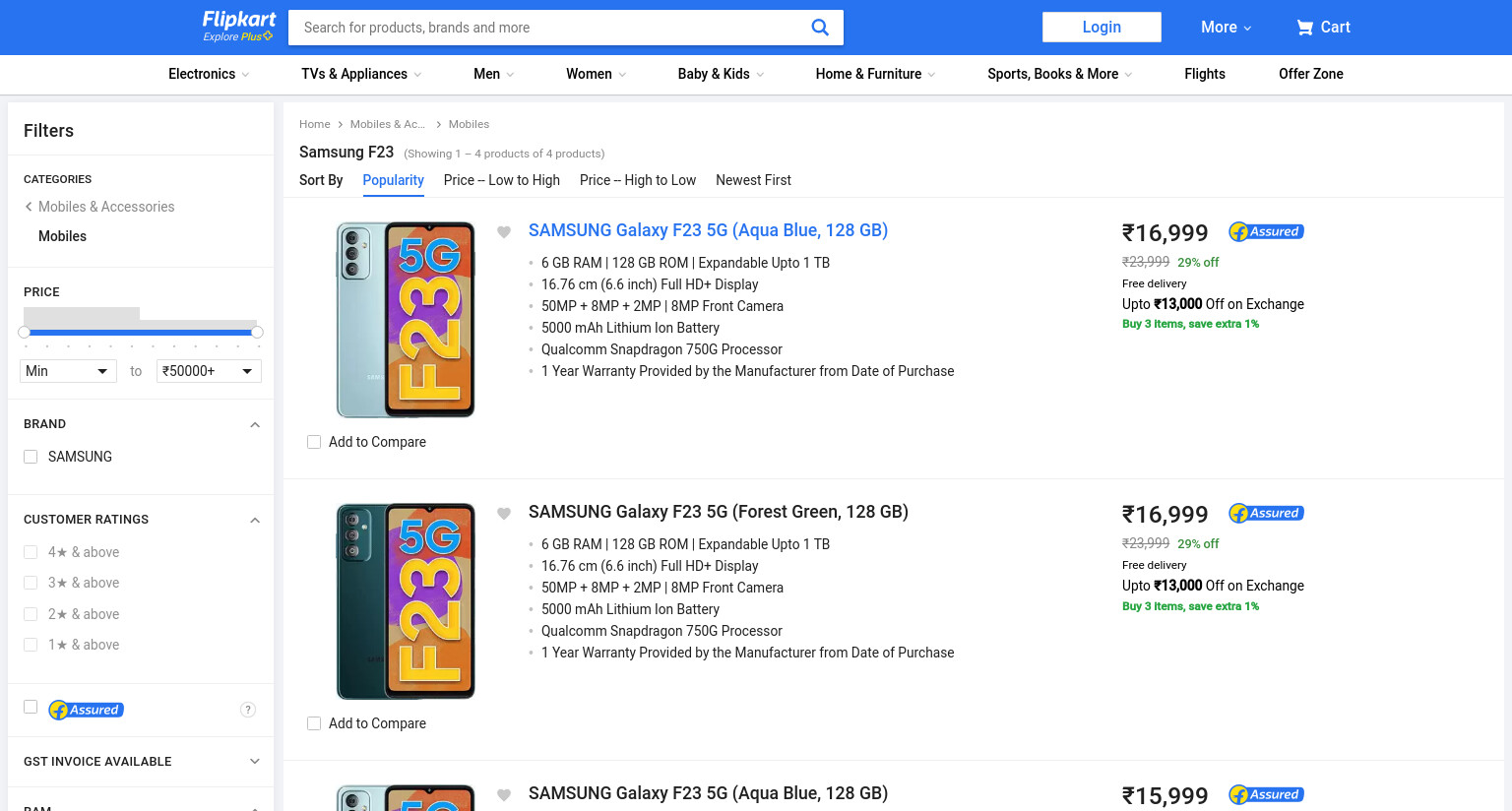Open SAMSUNG Galaxy F23 Aqua Blue title link
The width and height of the screenshot is (1512, 811).
click(x=708, y=230)
